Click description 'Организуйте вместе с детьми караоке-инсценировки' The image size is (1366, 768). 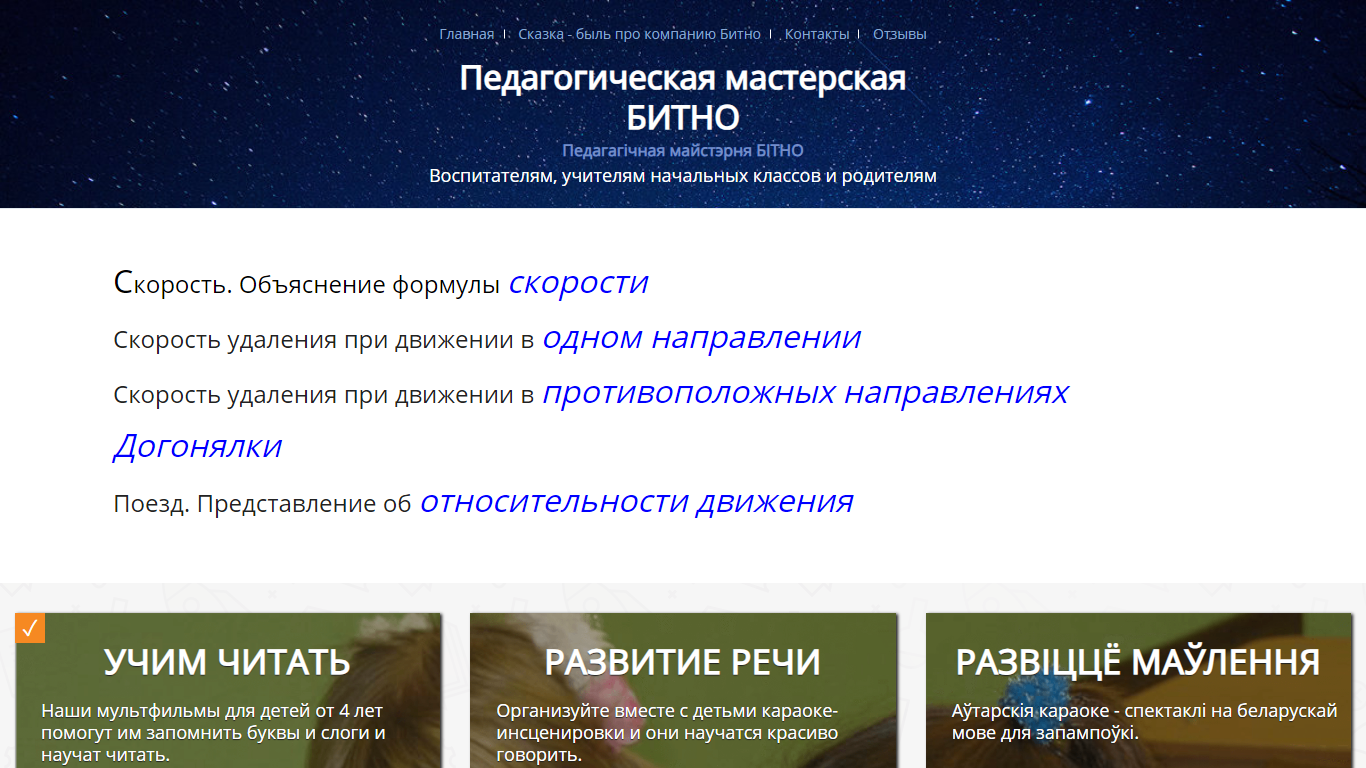667,722
